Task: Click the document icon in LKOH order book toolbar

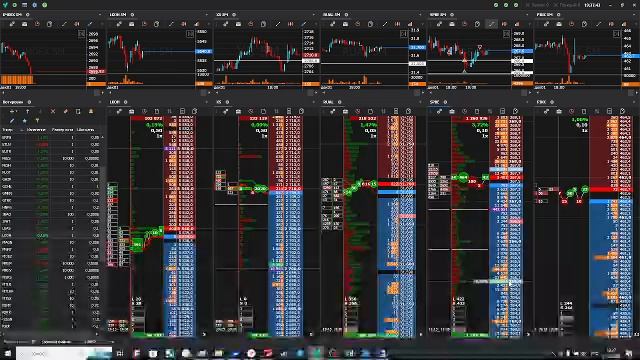Action: [x=157, y=111]
